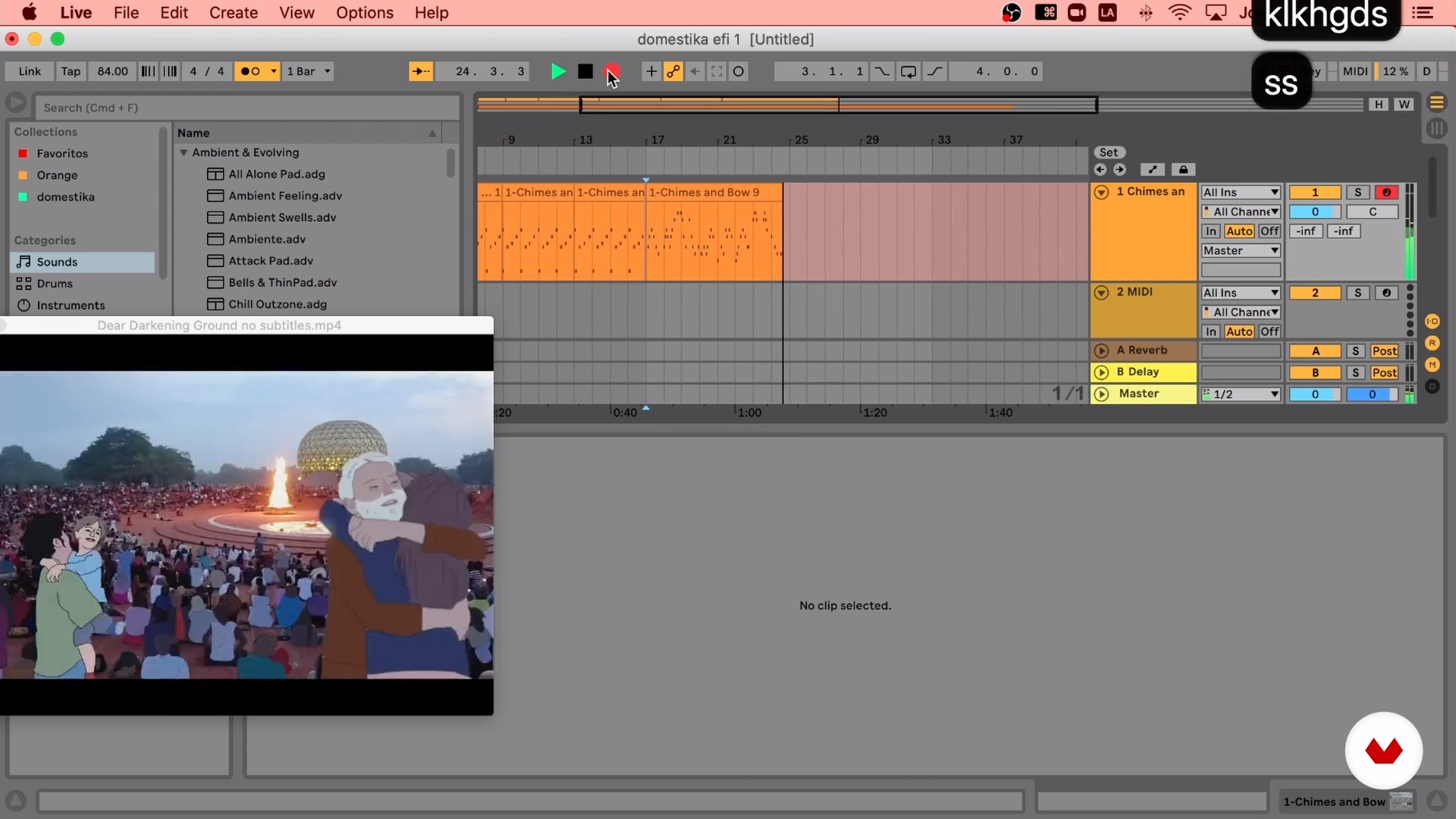
Task: Enable MIDI Arrangement Overdub plus button
Action: [651, 71]
